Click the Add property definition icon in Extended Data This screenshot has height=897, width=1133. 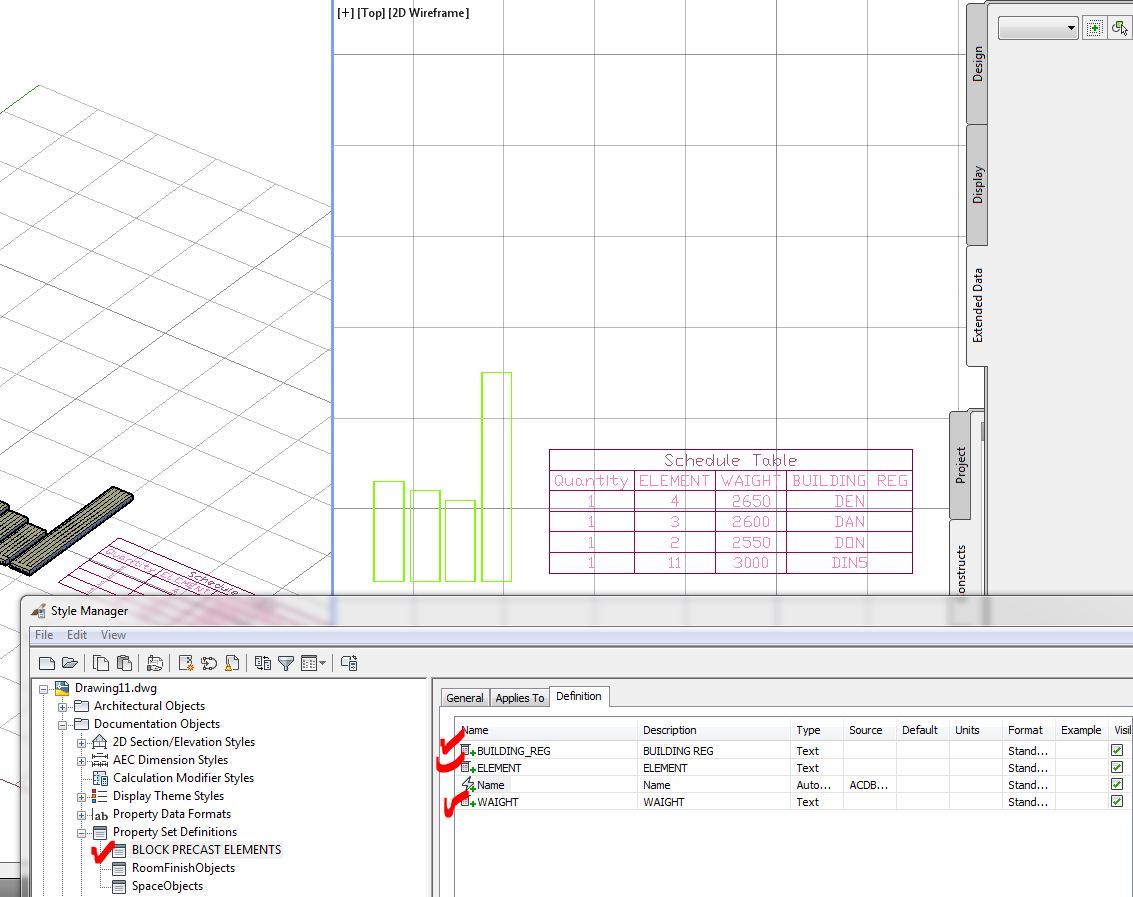pos(1095,27)
